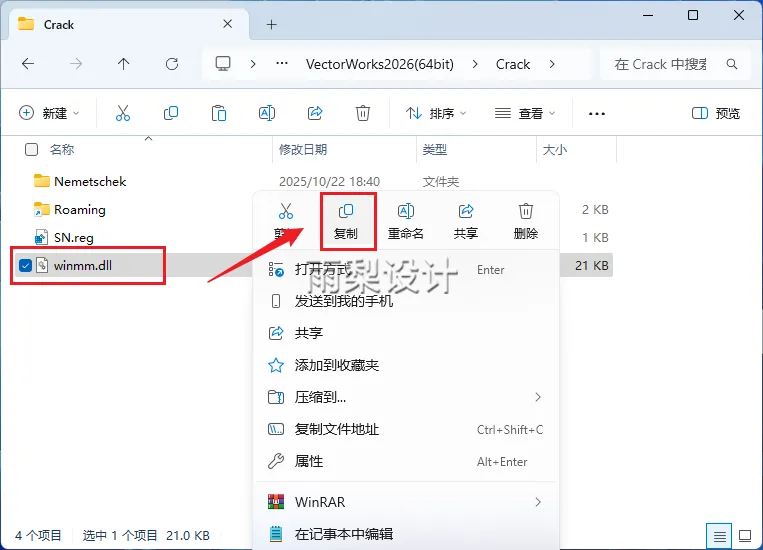Open a new tab with plus button

272,24
